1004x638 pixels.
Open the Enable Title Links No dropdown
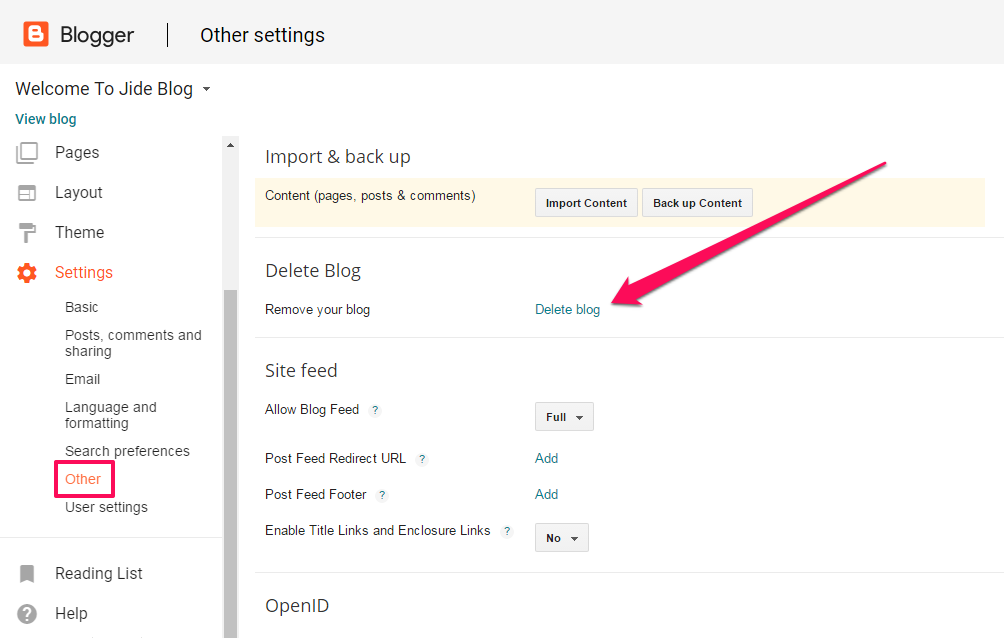(561, 538)
